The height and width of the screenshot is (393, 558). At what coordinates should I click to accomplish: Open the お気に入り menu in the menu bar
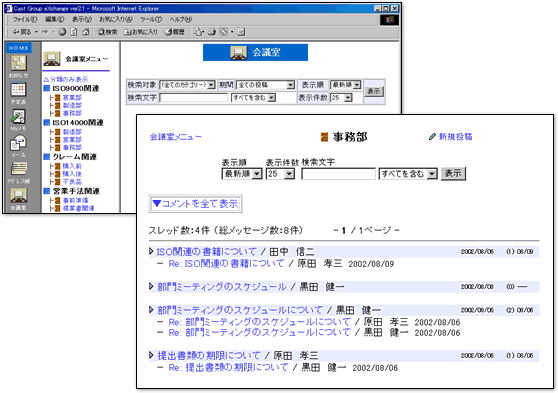click(116, 19)
